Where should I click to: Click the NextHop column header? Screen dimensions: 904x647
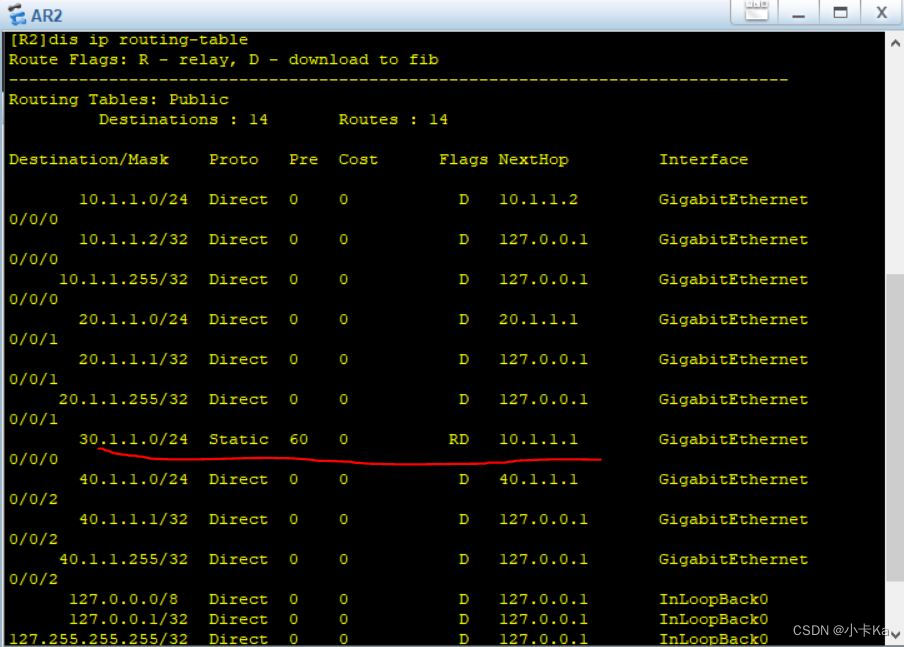[x=533, y=159]
